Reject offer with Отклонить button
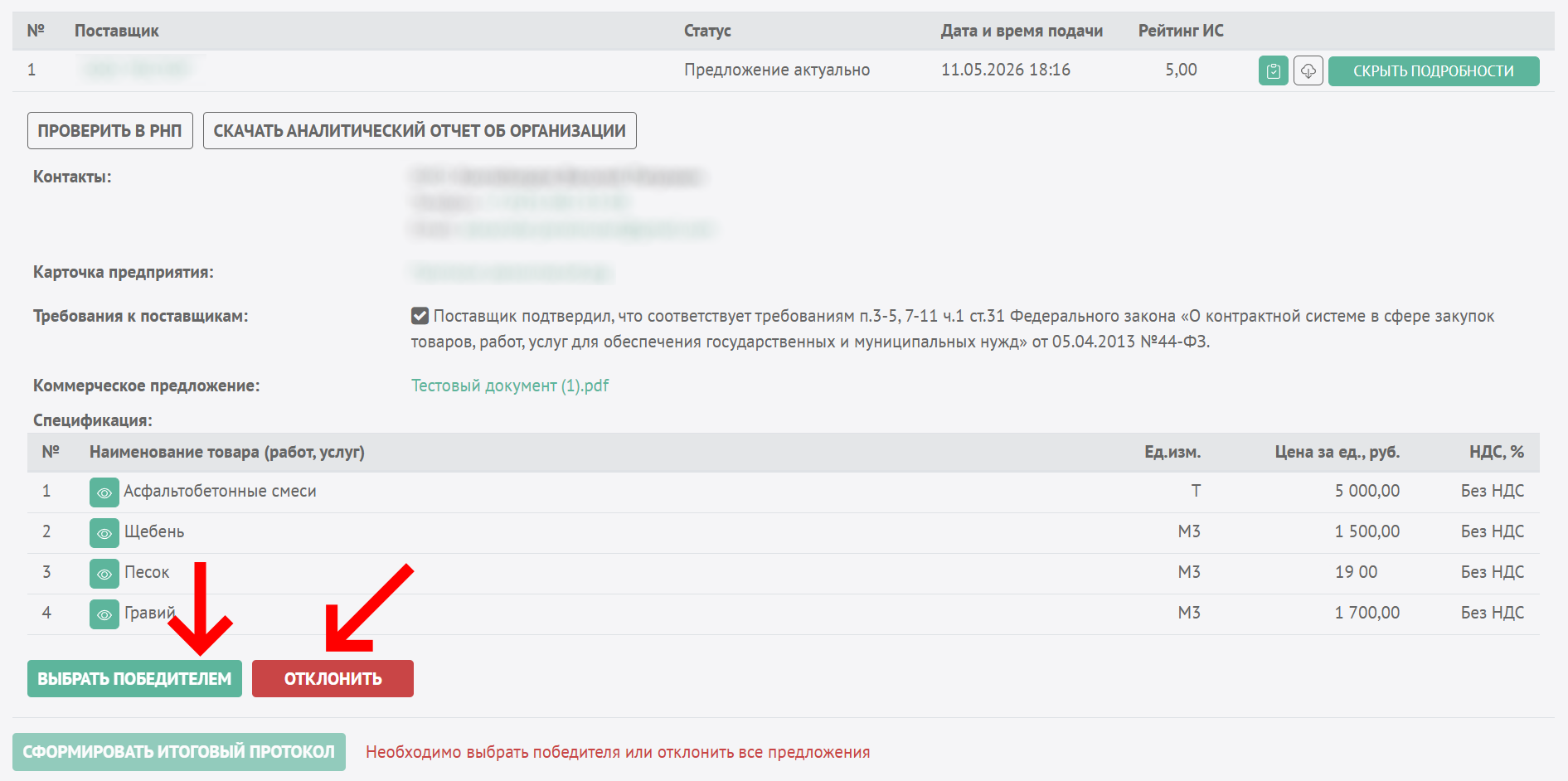 tap(333, 679)
